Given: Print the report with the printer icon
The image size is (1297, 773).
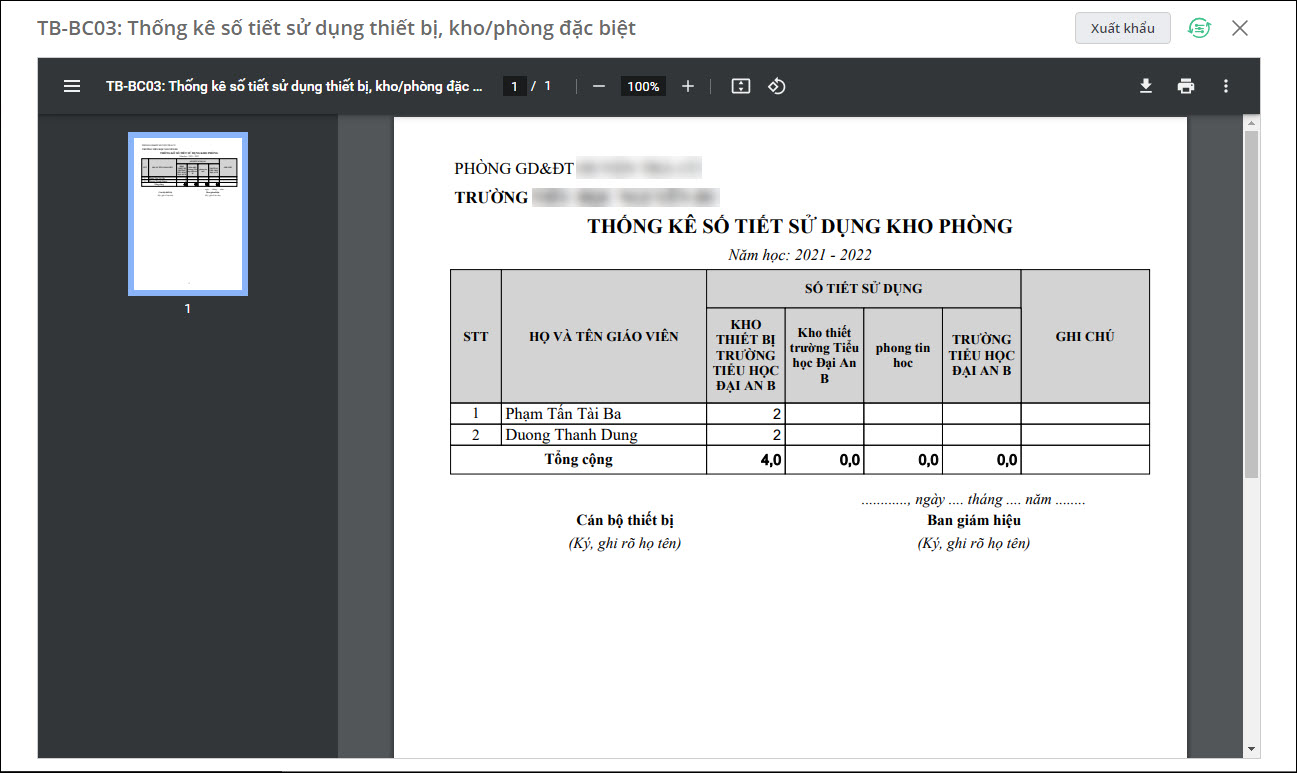Looking at the screenshot, I should point(1186,86).
